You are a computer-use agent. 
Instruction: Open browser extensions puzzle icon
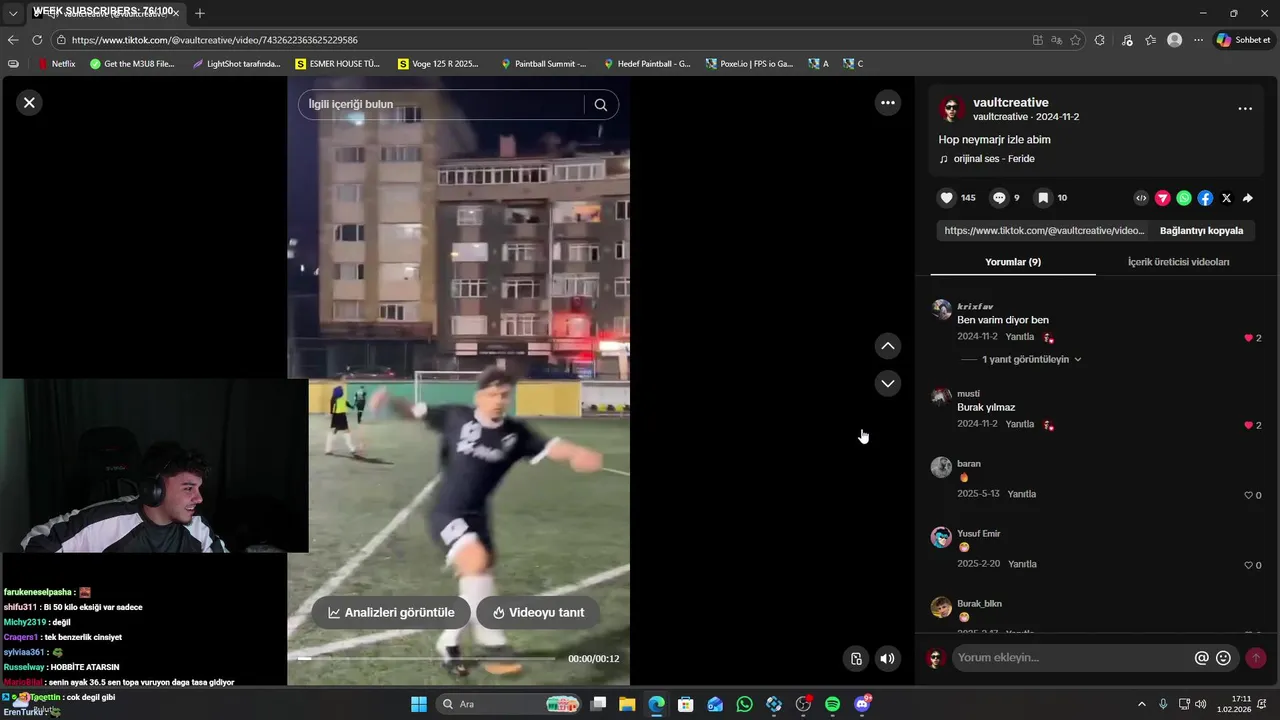tap(1100, 40)
